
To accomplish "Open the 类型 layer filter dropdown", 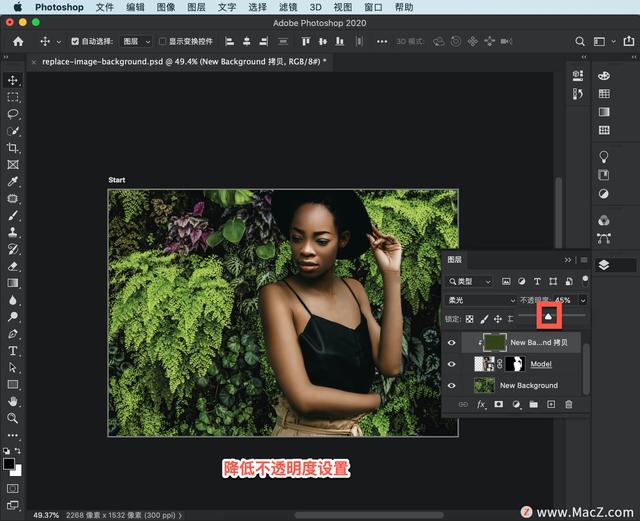I will point(469,281).
